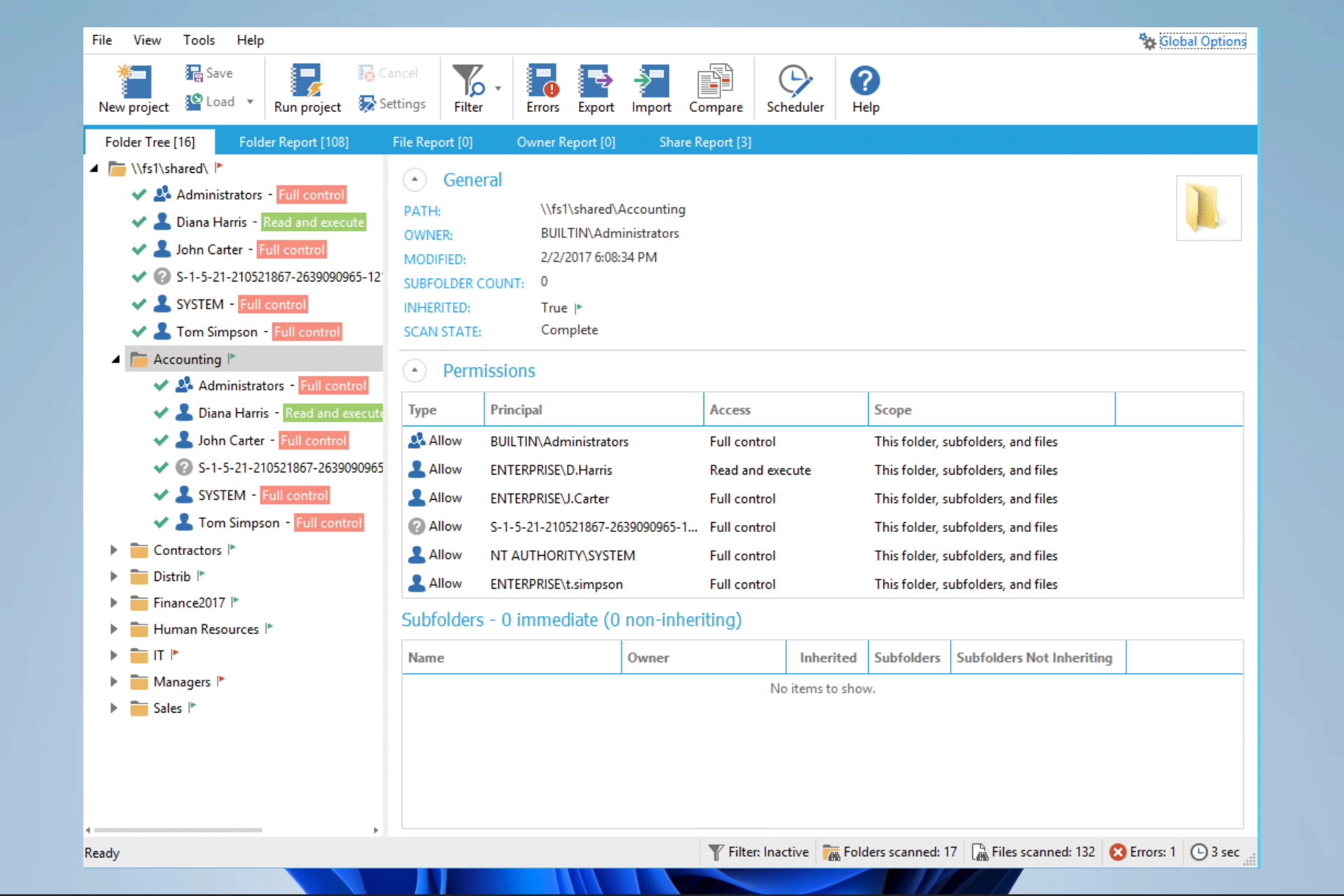The height and width of the screenshot is (896, 1344).
Task: Expand the Human Resources folder
Action: coord(113,629)
